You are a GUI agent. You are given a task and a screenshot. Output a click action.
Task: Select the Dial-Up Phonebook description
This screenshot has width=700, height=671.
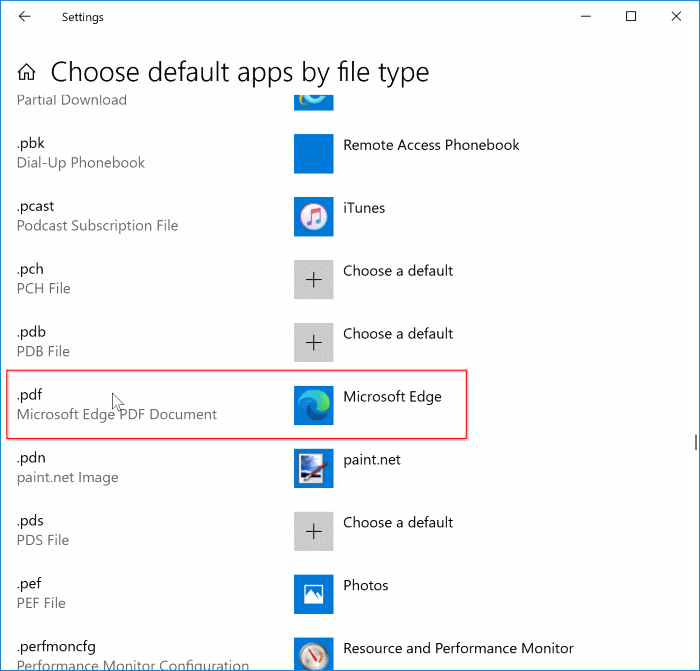(81, 163)
